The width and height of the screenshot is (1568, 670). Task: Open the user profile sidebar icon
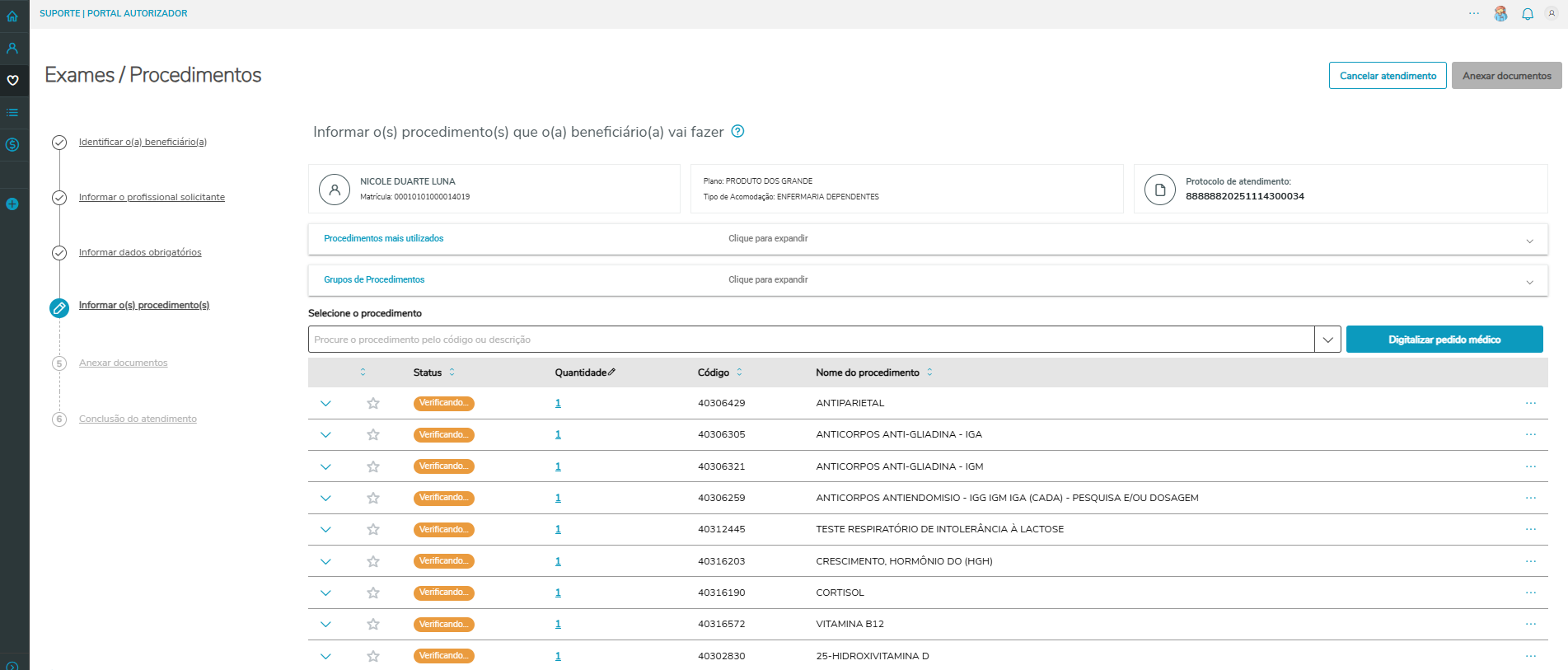click(12, 48)
